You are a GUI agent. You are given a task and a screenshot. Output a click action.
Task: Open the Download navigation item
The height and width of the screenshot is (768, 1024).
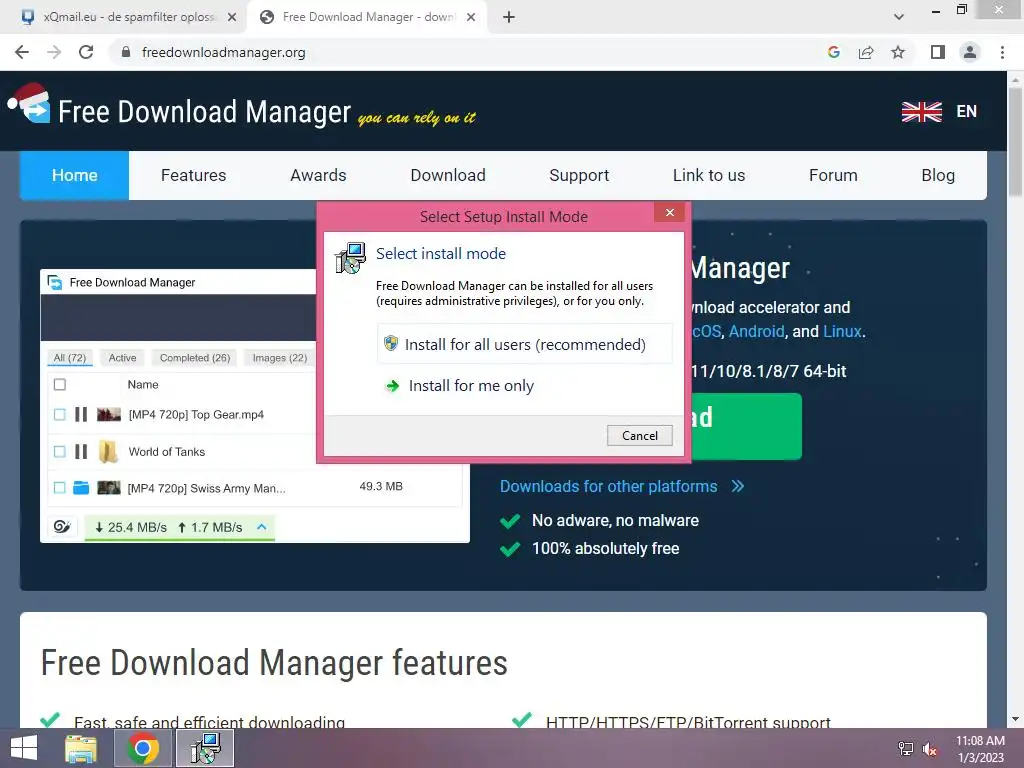[x=448, y=175]
